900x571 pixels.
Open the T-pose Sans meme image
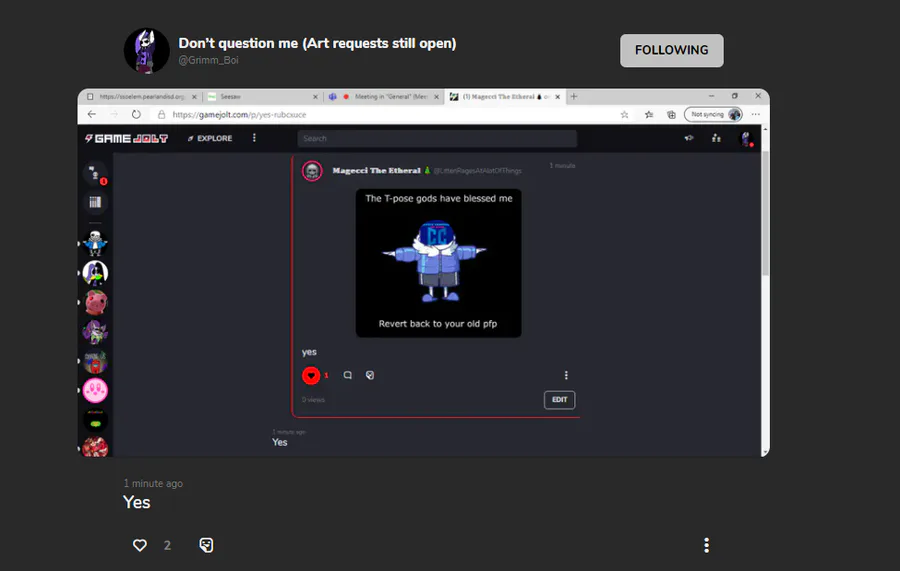point(439,263)
